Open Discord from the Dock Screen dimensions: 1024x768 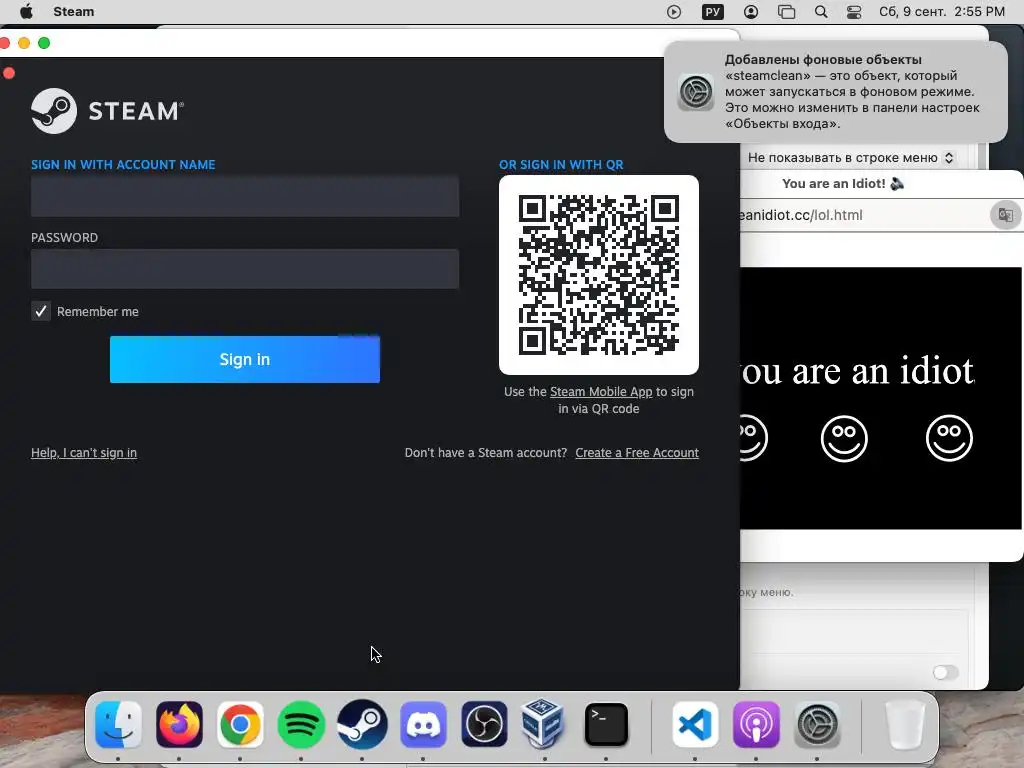point(423,724)
